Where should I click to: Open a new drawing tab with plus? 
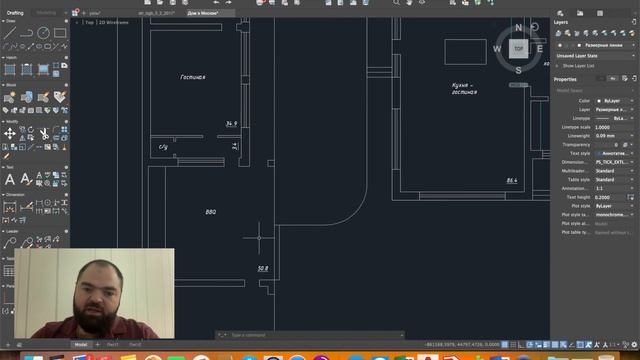coord(84,13)
